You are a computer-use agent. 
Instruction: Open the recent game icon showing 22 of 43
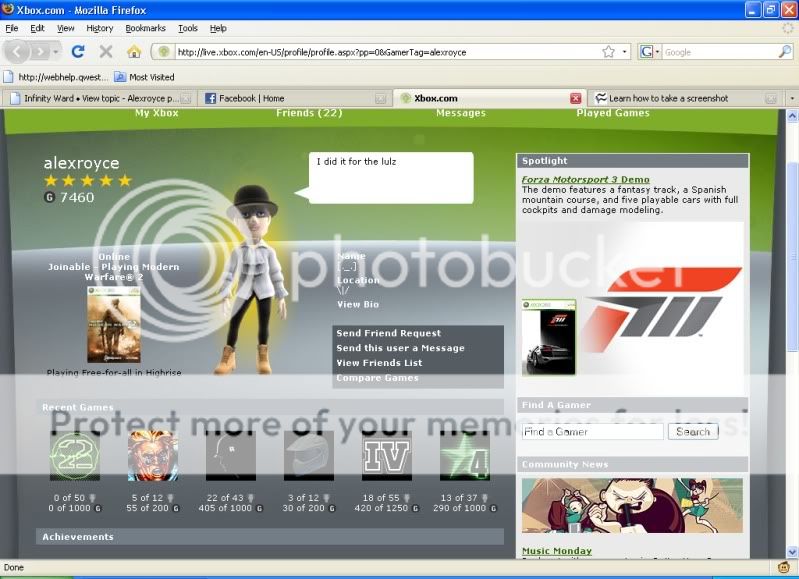[231, 456]
